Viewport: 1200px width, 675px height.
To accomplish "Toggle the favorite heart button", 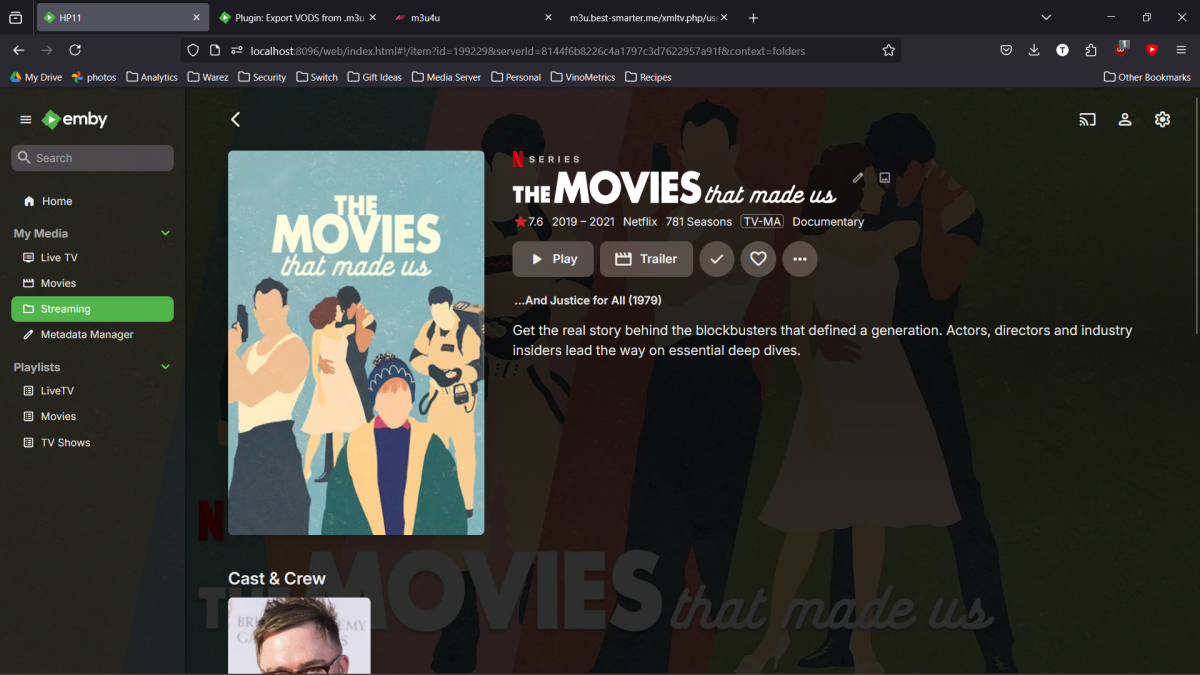I will point(758,259).
